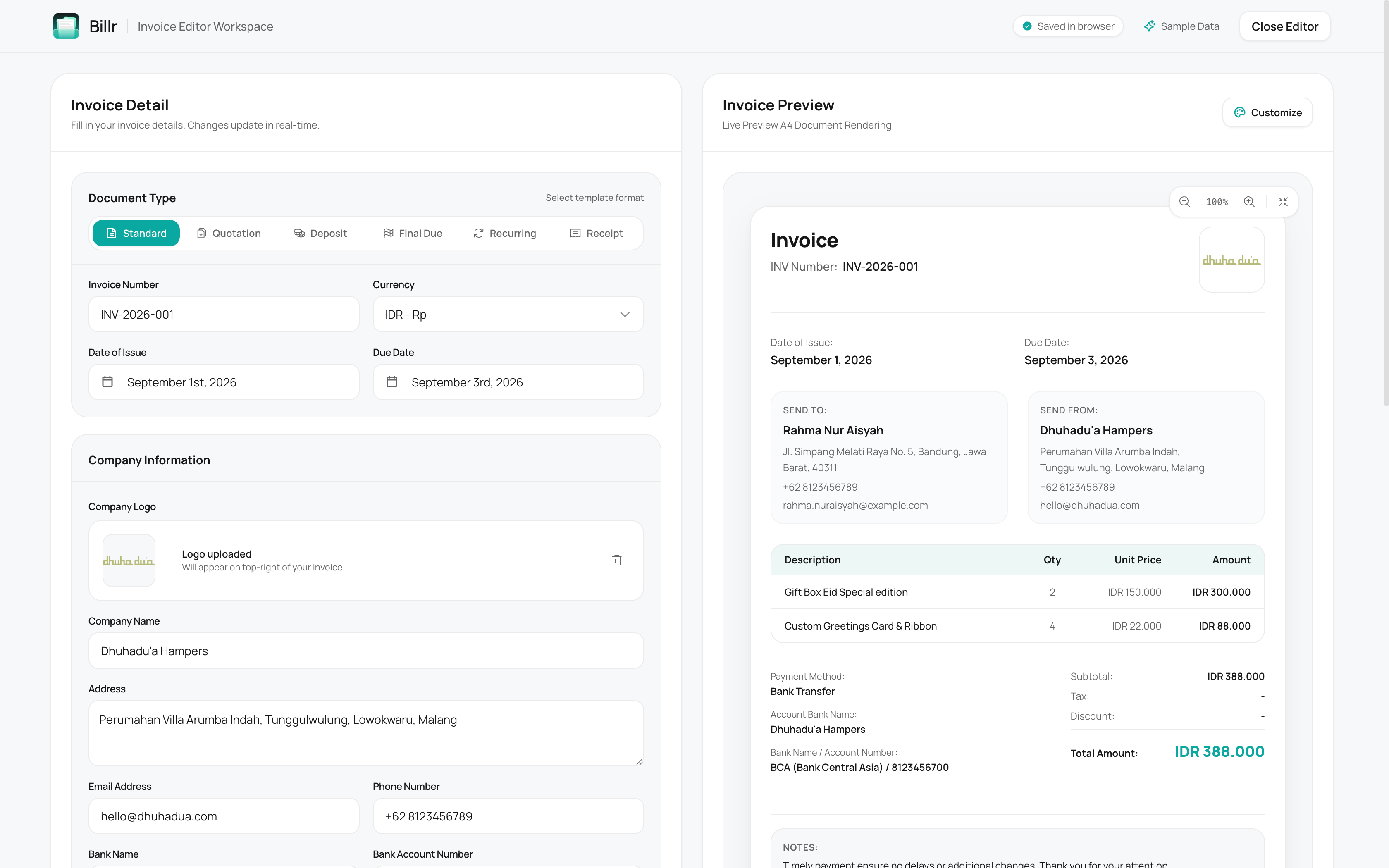Load Sample Data
Screen dimensions: 1389x868
pos(1181,26)
